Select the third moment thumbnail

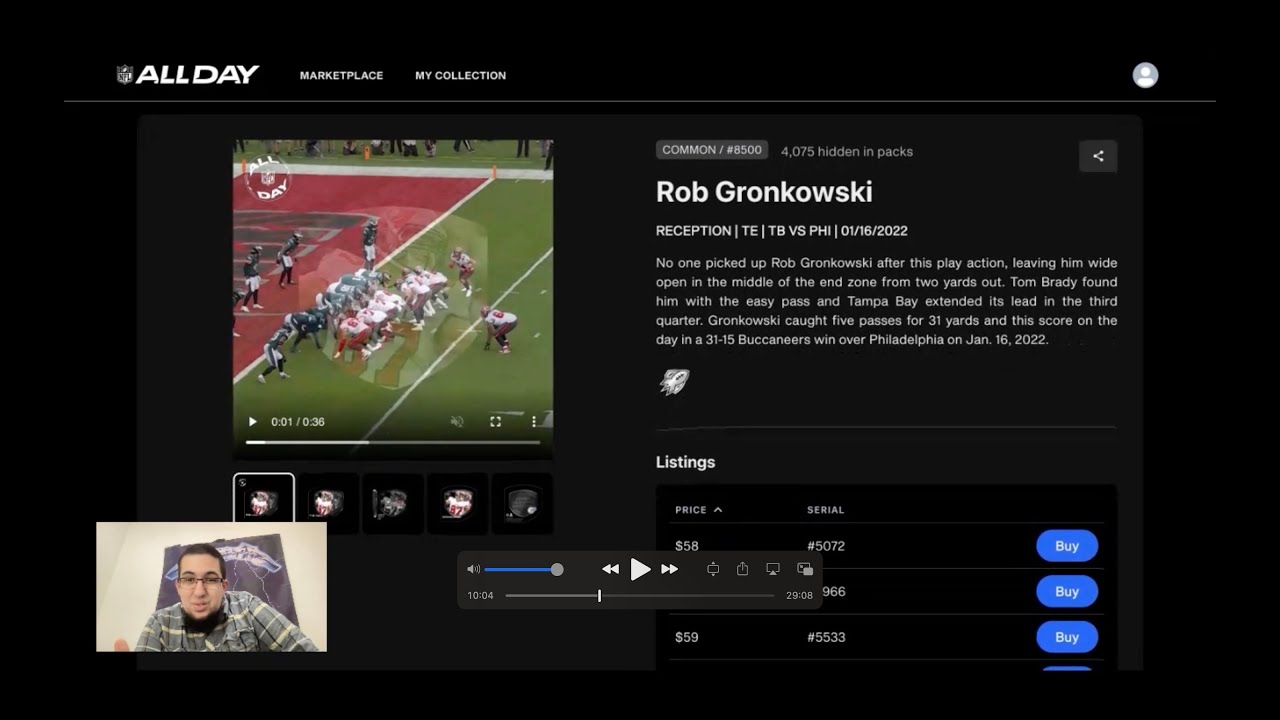(393, 502)
